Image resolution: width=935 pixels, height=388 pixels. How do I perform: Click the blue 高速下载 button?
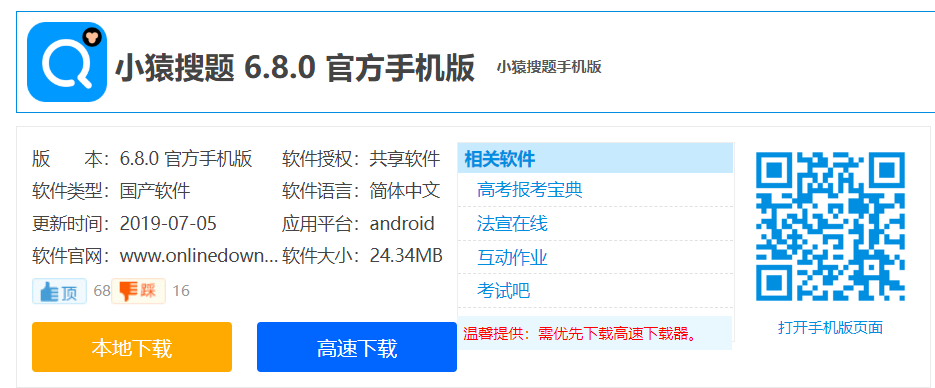pyautogui.click(x=357, y=347)
